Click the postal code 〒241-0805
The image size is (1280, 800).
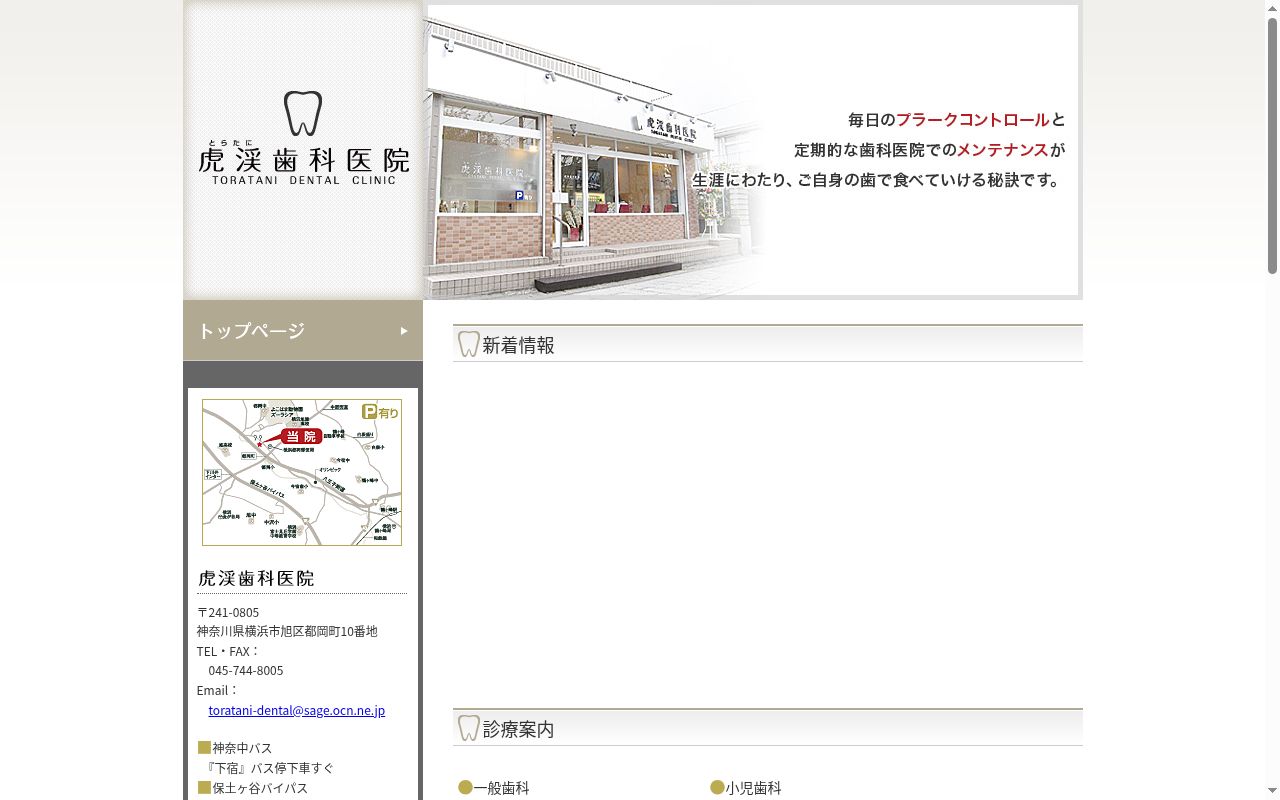pos(228,612)
